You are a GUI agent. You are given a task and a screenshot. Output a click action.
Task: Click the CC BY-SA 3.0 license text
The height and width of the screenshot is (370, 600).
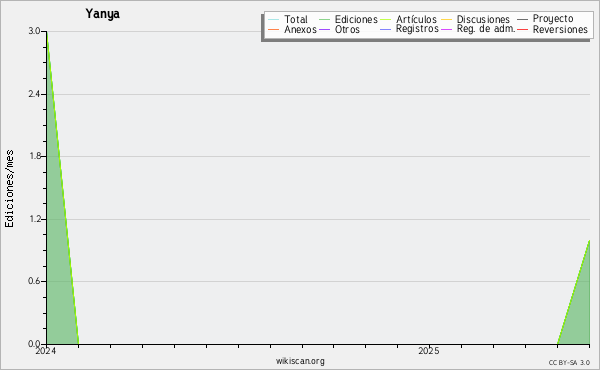click(x=569, y=363)
